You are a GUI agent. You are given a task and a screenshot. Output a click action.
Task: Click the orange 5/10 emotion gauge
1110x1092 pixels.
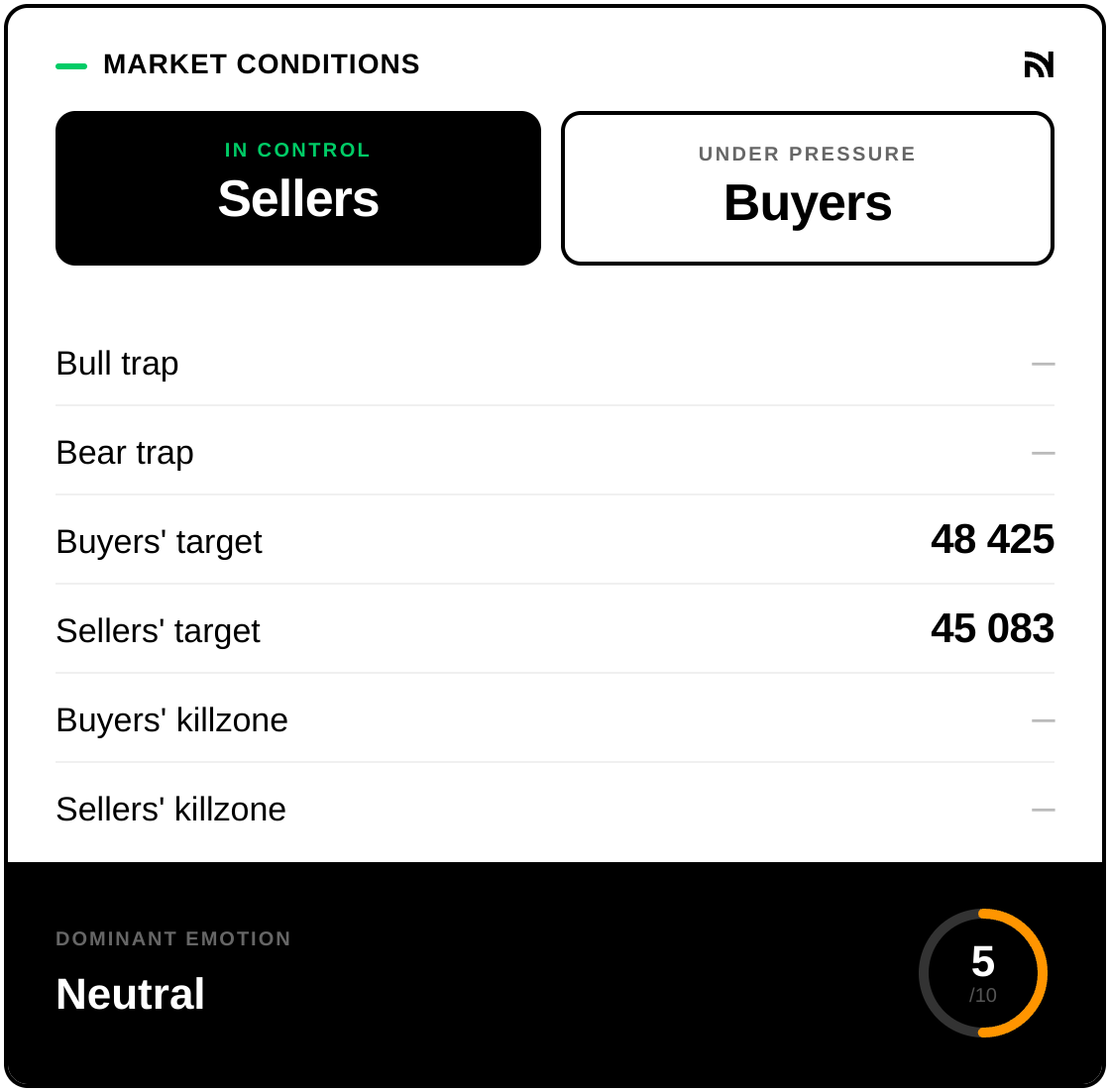pos(983,973)
